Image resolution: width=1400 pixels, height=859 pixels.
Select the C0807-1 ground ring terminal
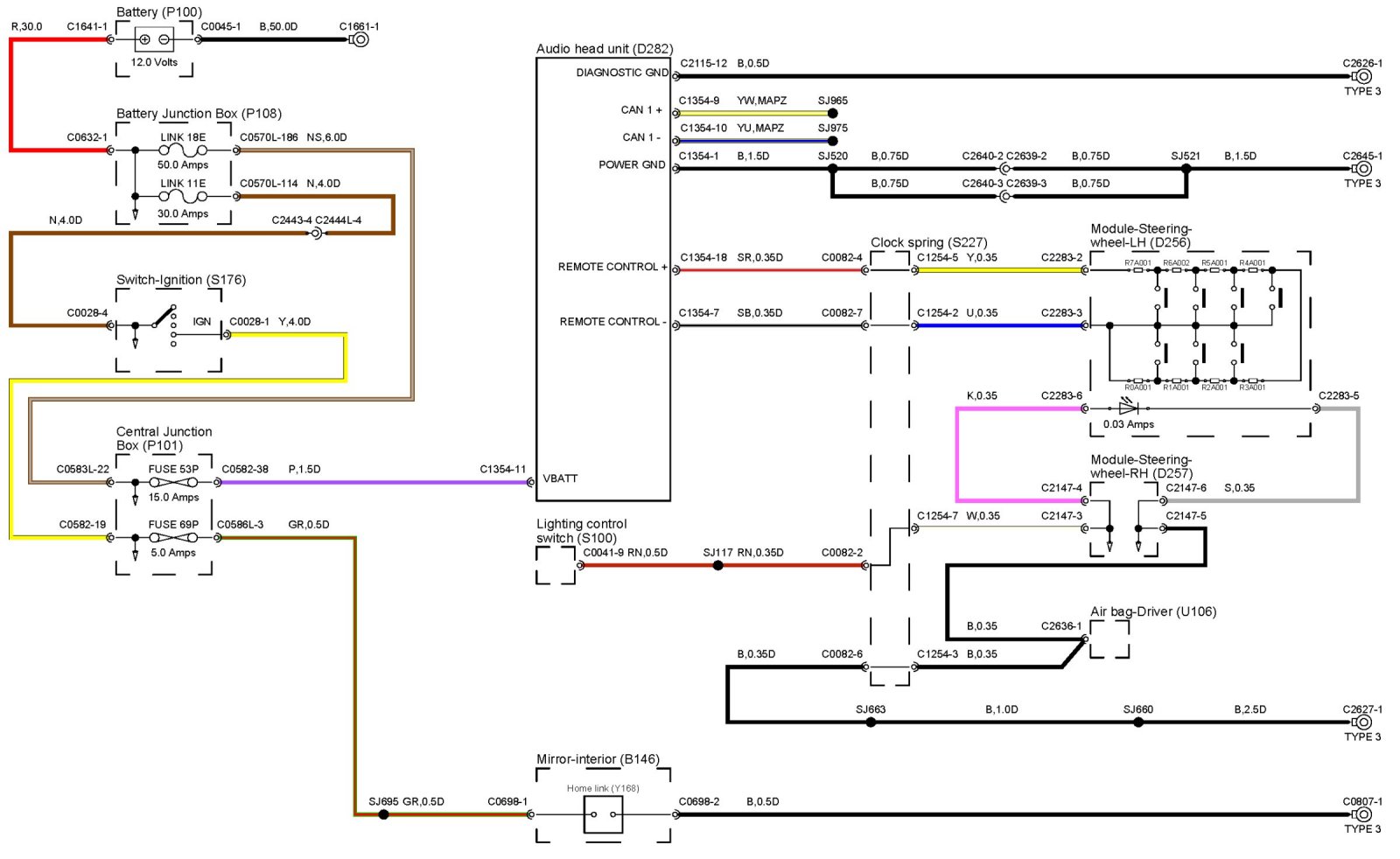point(1362,814)
